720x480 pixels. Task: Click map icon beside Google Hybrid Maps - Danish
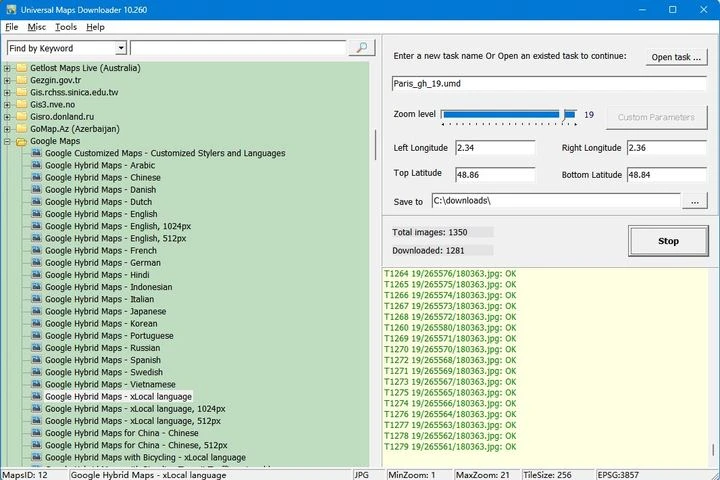point(36,190)
